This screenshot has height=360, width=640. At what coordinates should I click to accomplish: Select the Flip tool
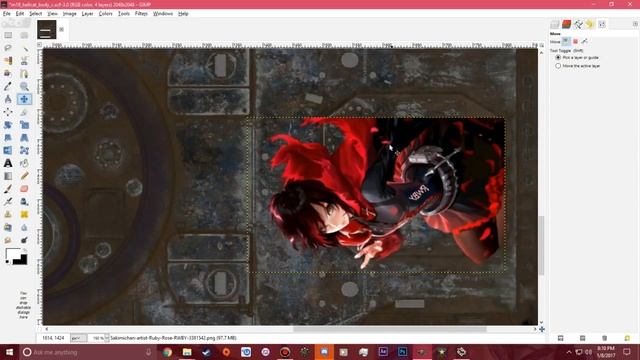8,150
